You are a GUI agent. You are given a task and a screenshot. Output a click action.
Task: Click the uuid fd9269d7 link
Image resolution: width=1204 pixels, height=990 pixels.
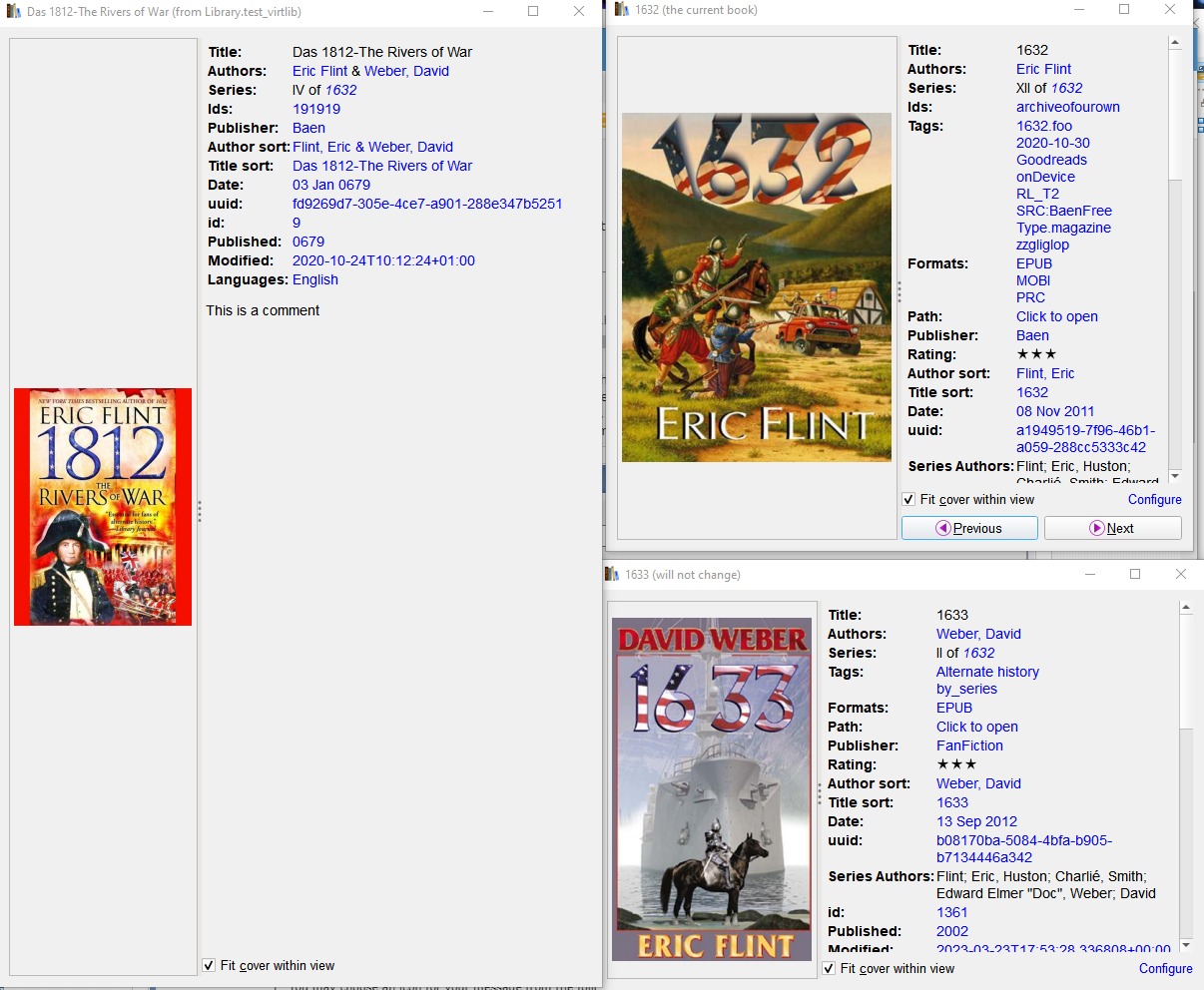point(427,204)
